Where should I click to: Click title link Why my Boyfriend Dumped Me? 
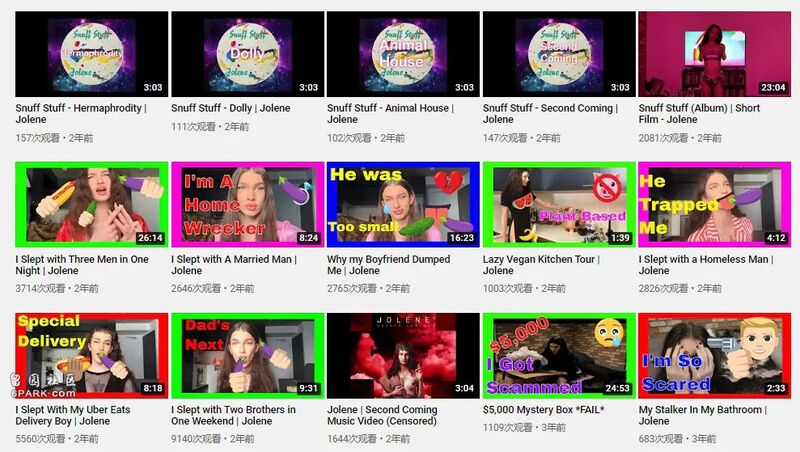pos(388,265)
